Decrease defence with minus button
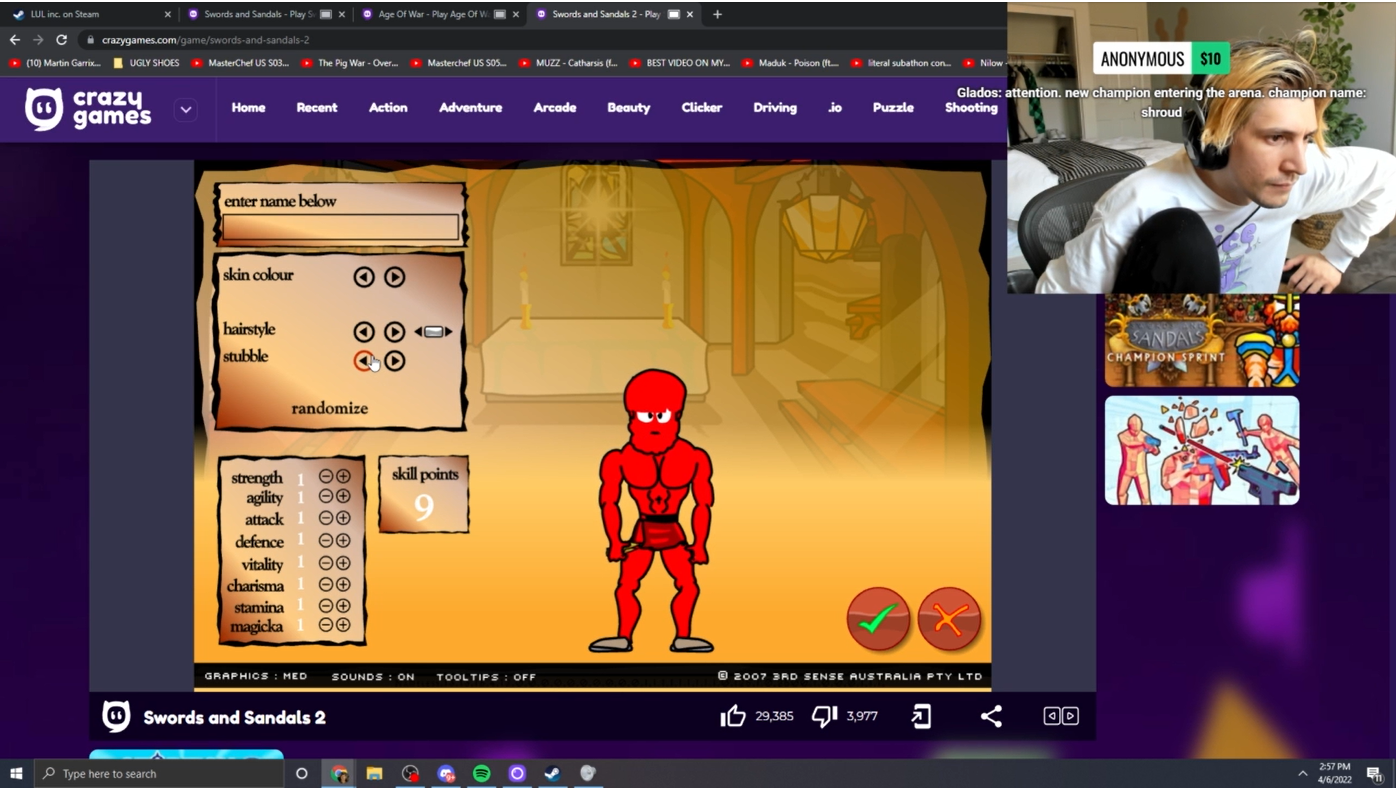This screenshot has height=788, width=1396. pos(326,540)
